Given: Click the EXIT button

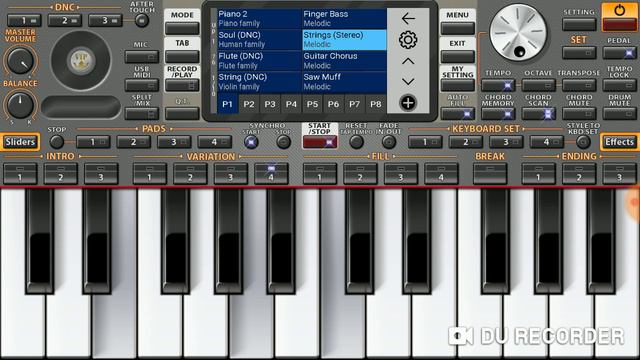Looking at the screenshot, I should (458, 56).
